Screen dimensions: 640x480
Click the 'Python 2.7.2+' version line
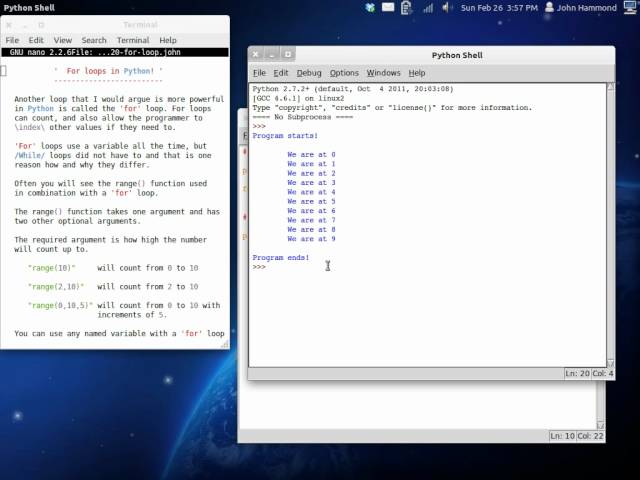click(353, 89)
